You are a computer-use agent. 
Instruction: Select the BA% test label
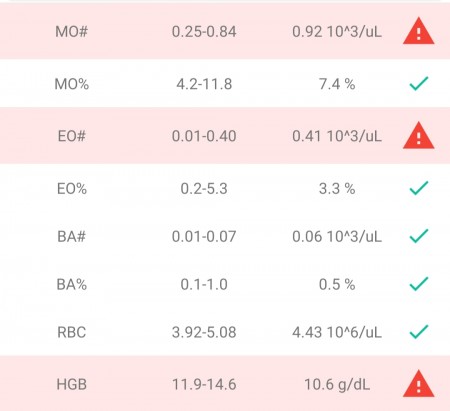tap(72, 284)
